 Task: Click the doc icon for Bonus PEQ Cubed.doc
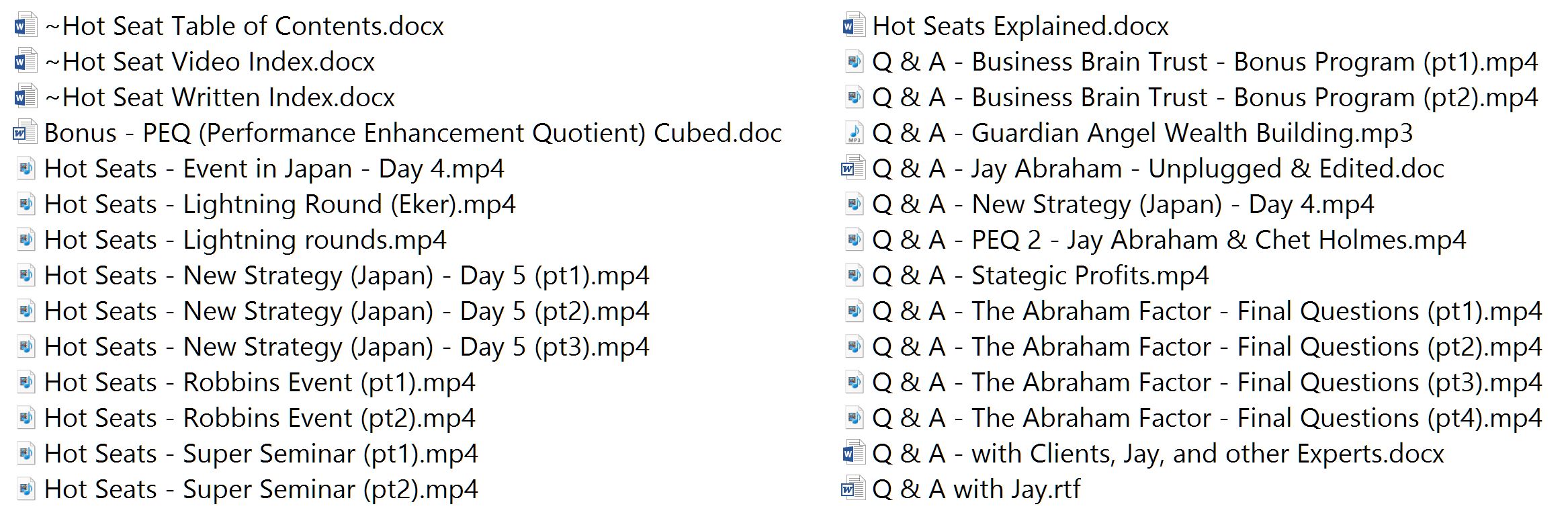[26, 133]
